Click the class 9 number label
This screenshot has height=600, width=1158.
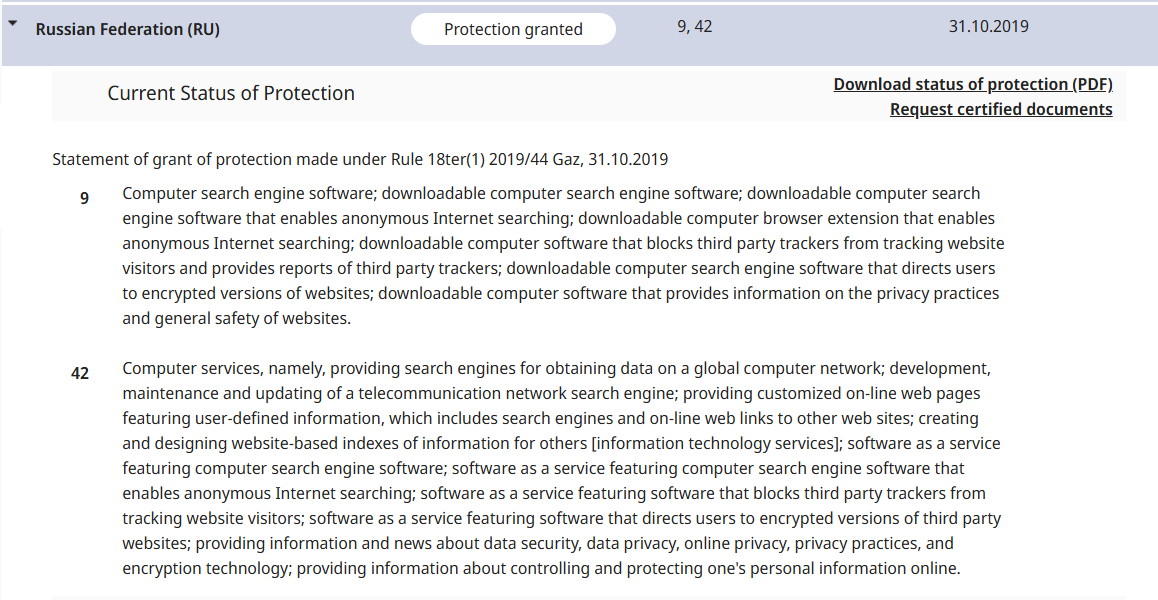tap(84, 198)
